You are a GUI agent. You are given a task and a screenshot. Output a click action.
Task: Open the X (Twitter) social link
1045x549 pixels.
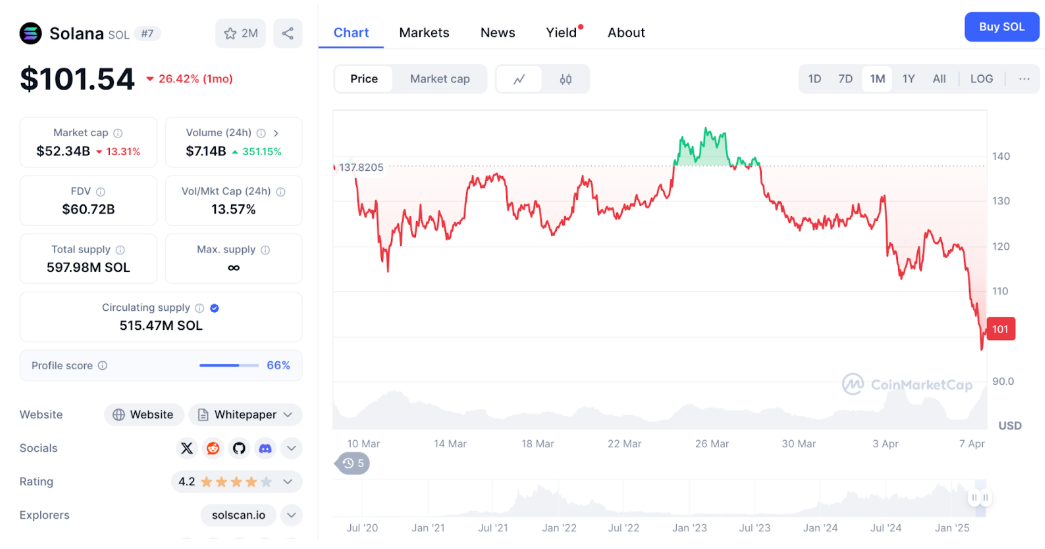click(x=187, y=448)
